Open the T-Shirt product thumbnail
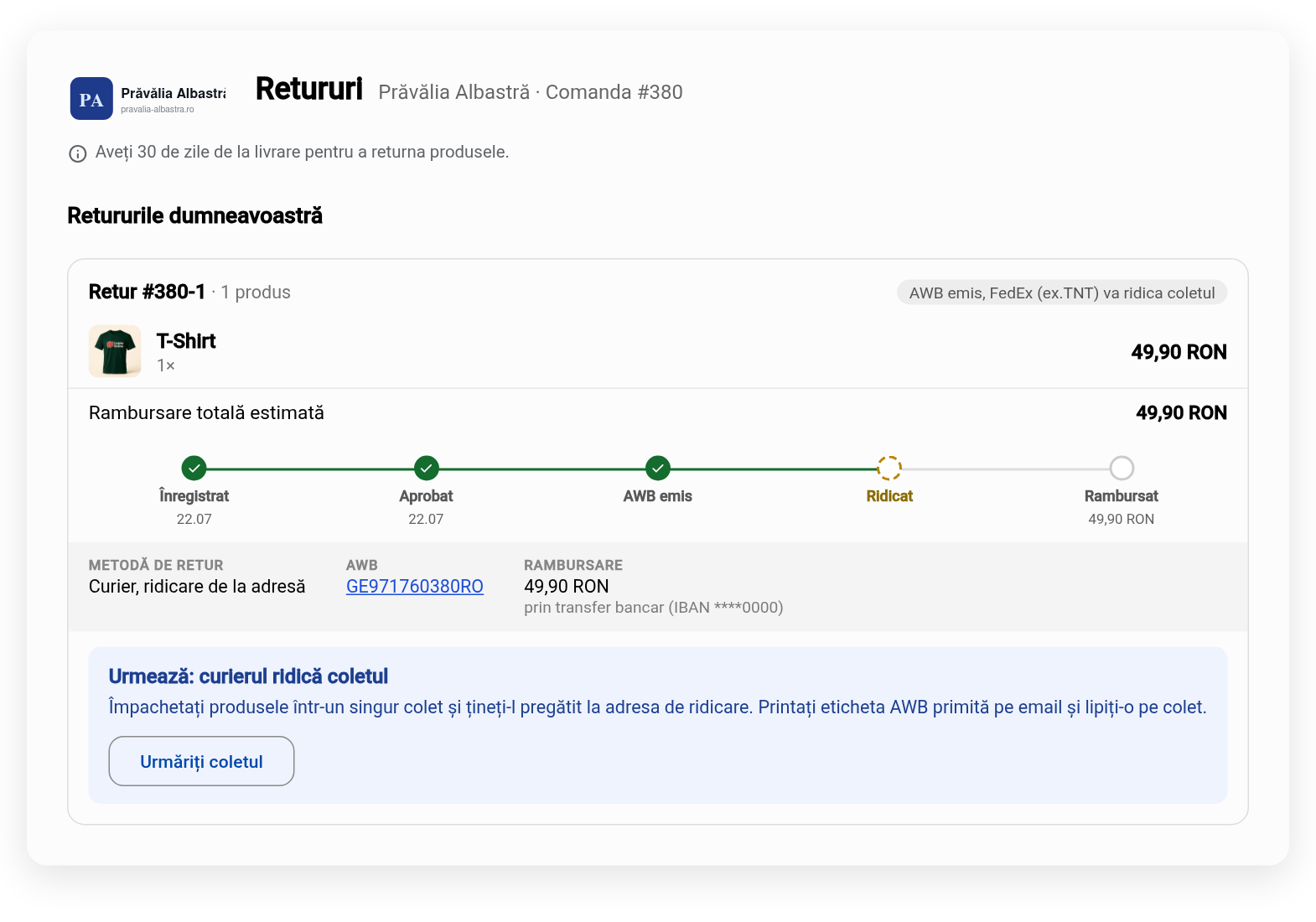The width and height of the screenshot is (1316, 922). click(115, 351)
